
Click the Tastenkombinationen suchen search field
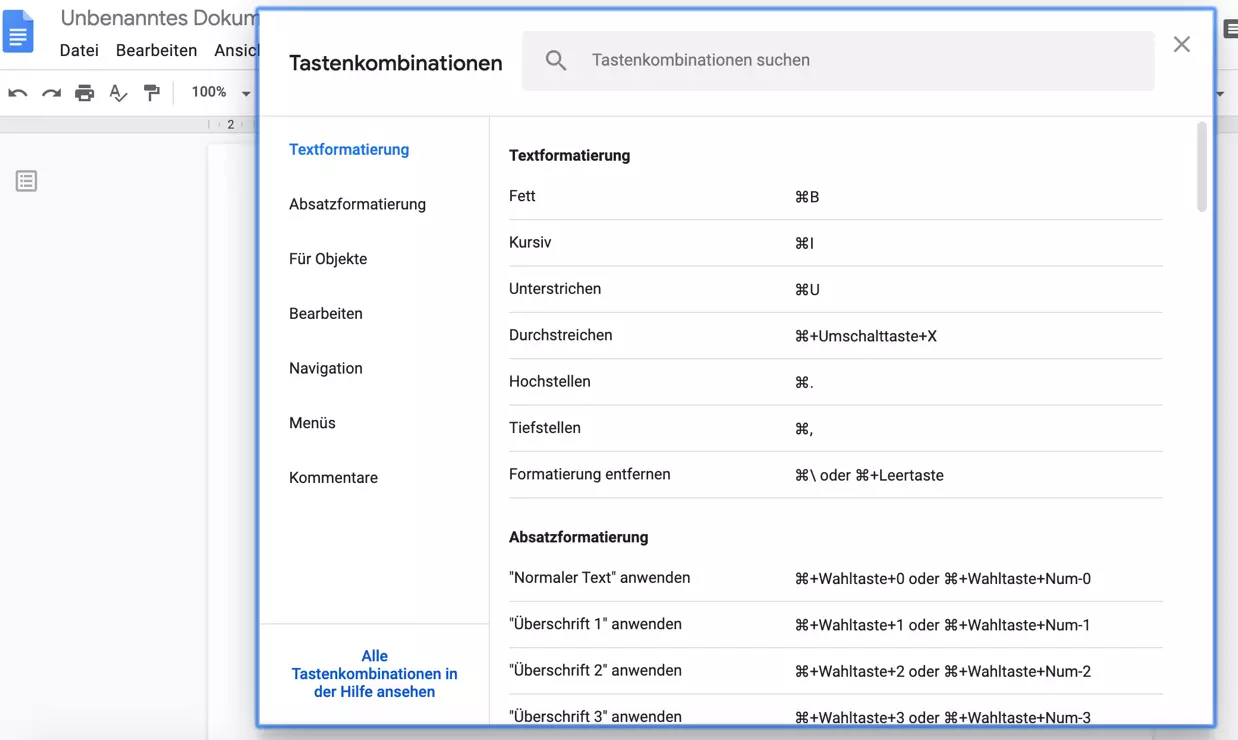(838, 60)
